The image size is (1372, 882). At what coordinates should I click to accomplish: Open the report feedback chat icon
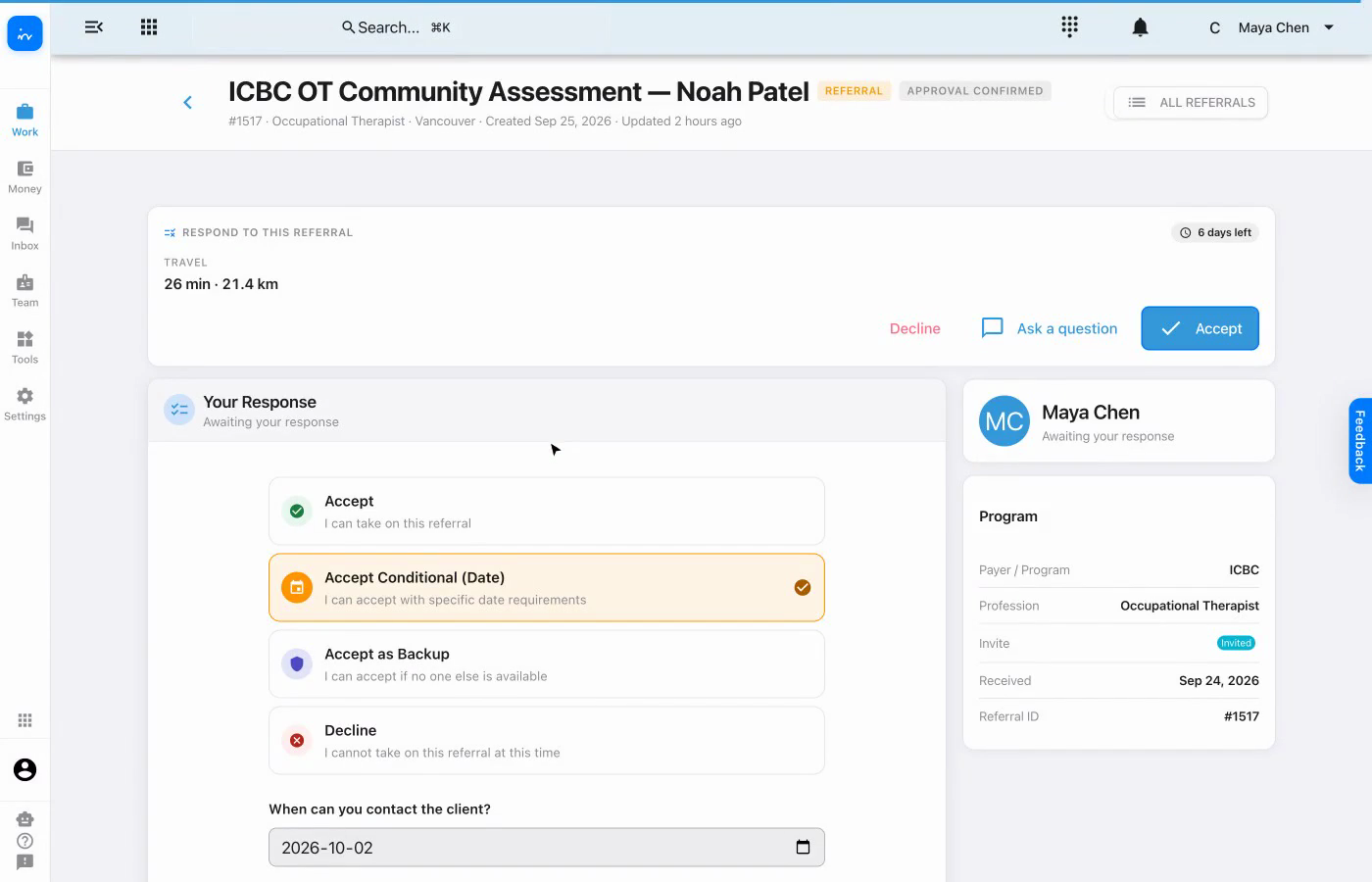[x=25, y=862]
